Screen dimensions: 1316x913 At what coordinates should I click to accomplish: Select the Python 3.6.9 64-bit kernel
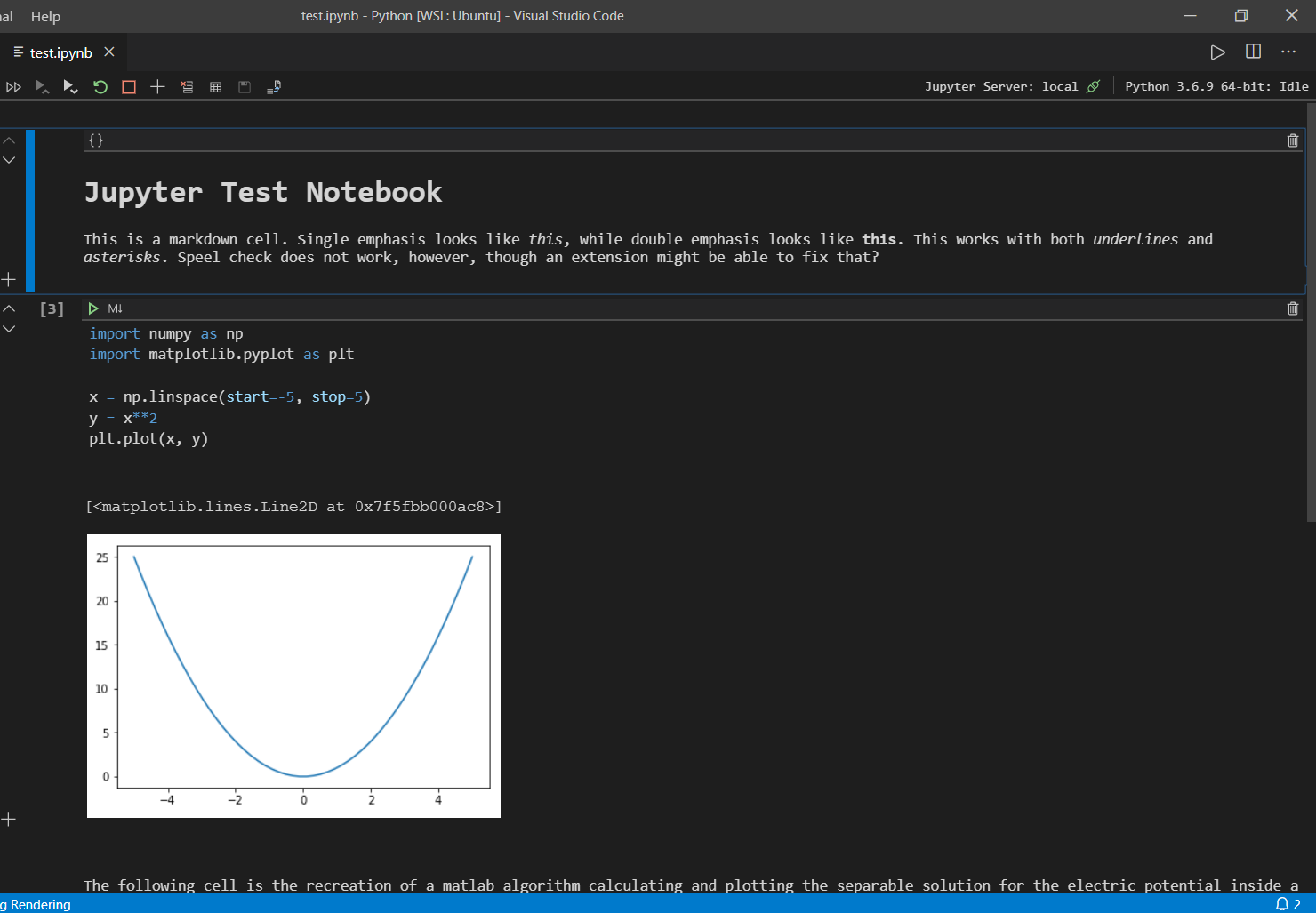(1216, 86)
